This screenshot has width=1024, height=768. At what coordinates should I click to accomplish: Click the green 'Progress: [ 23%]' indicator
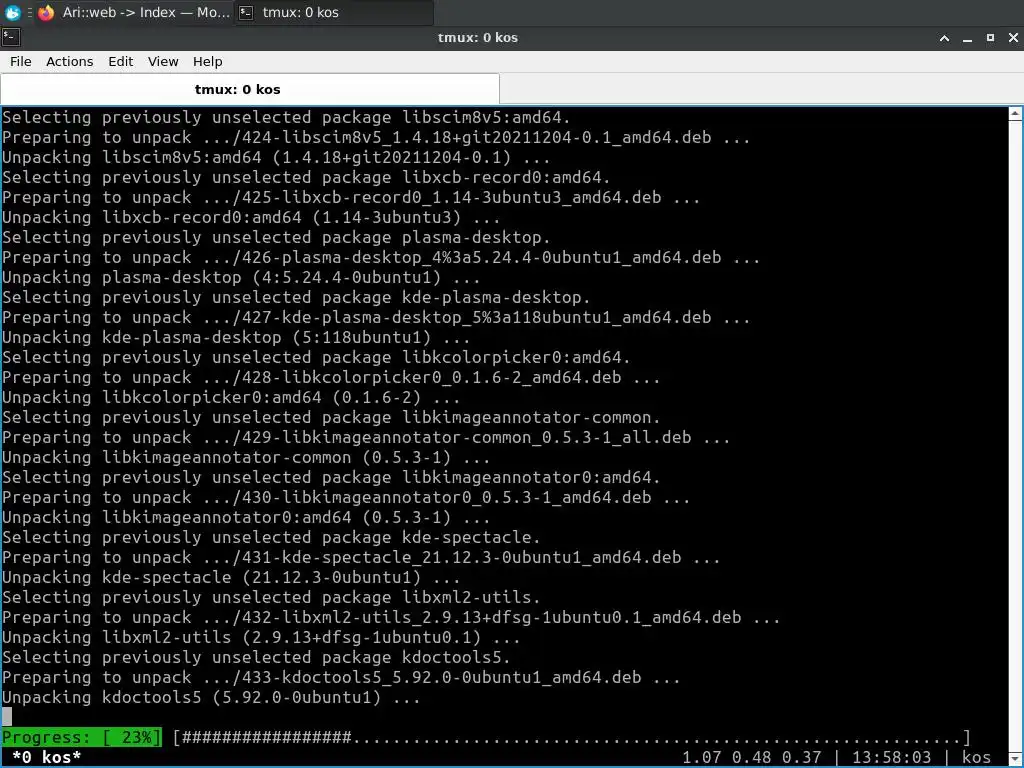(81, 737)
